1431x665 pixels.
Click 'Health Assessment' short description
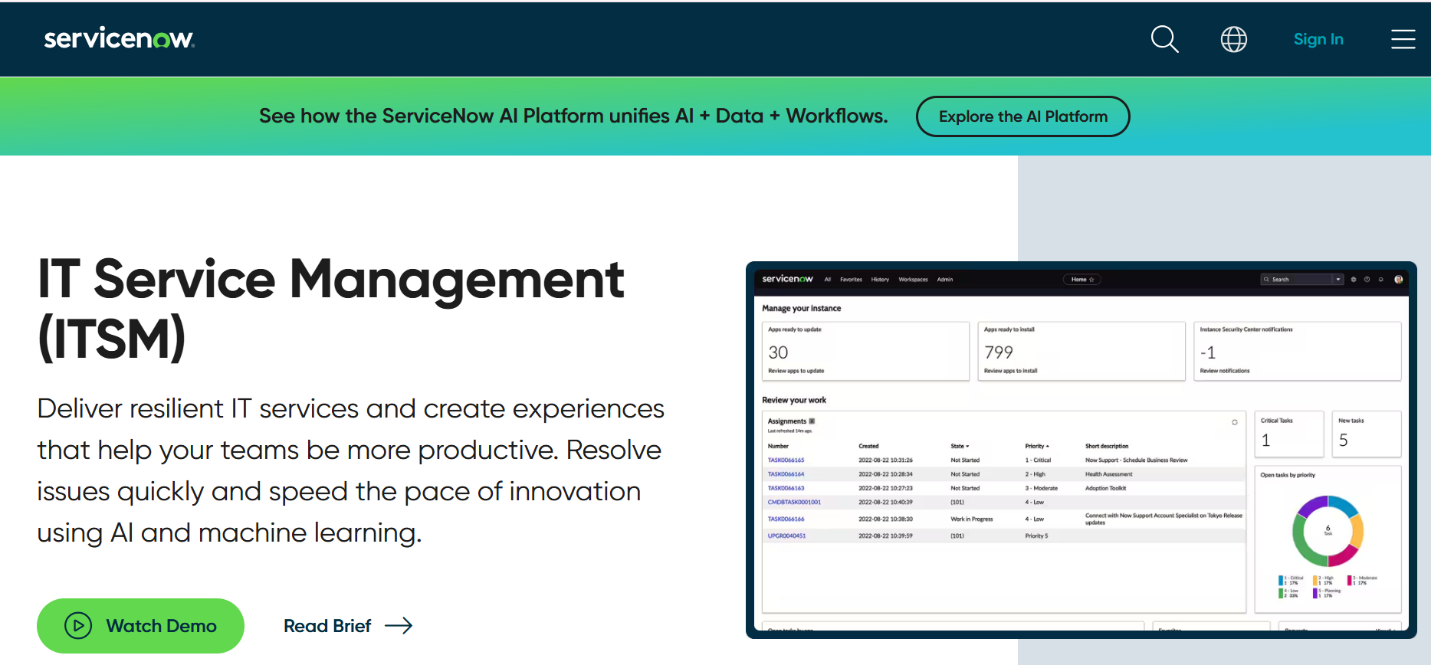(x=1109, y=474)
